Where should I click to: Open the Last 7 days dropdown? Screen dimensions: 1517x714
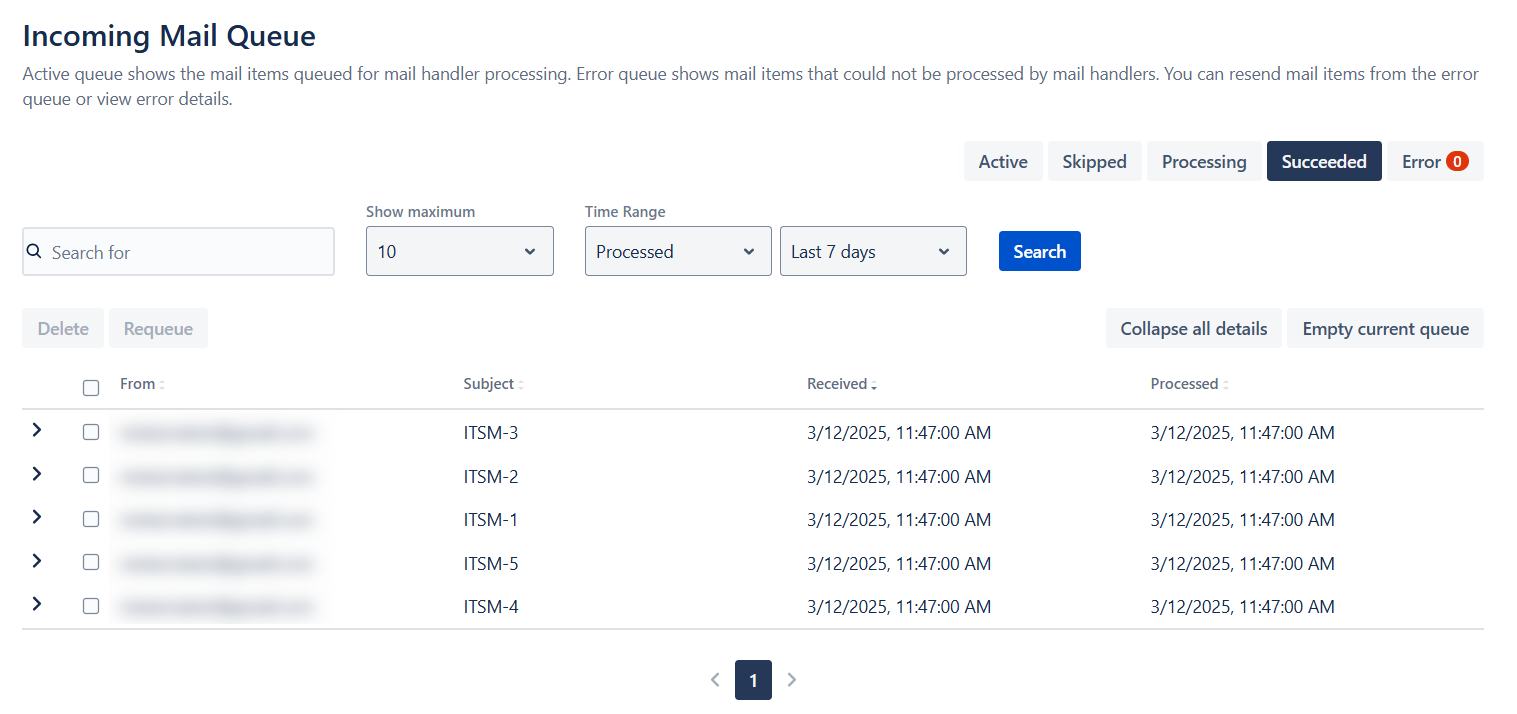872,251
